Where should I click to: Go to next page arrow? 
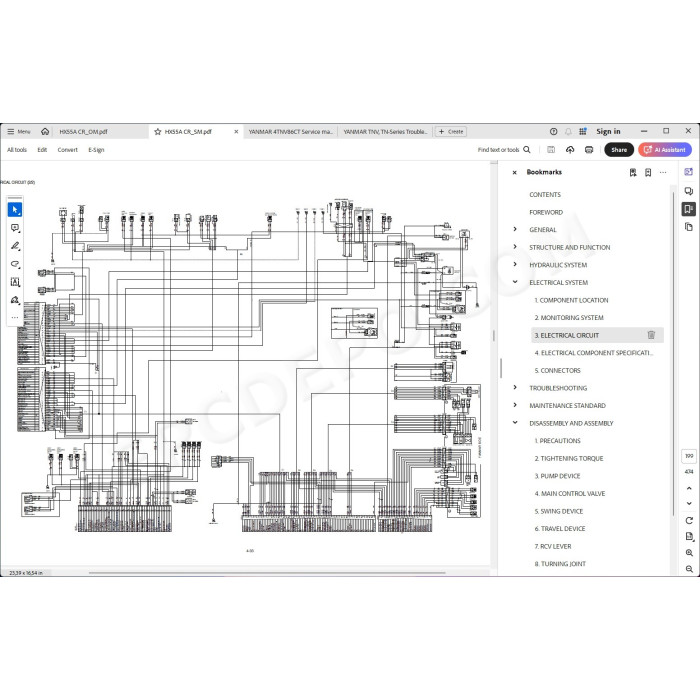point(689,503)
